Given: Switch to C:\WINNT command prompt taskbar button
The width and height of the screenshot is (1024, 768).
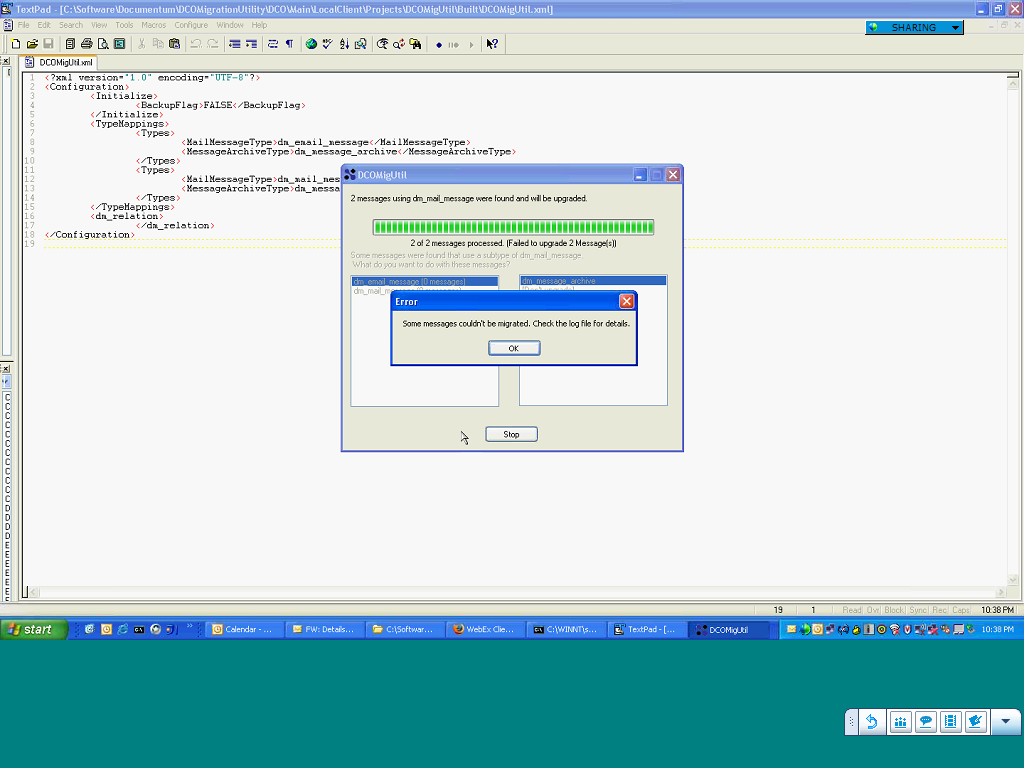Looking at the screenshot, I should 566,630.
